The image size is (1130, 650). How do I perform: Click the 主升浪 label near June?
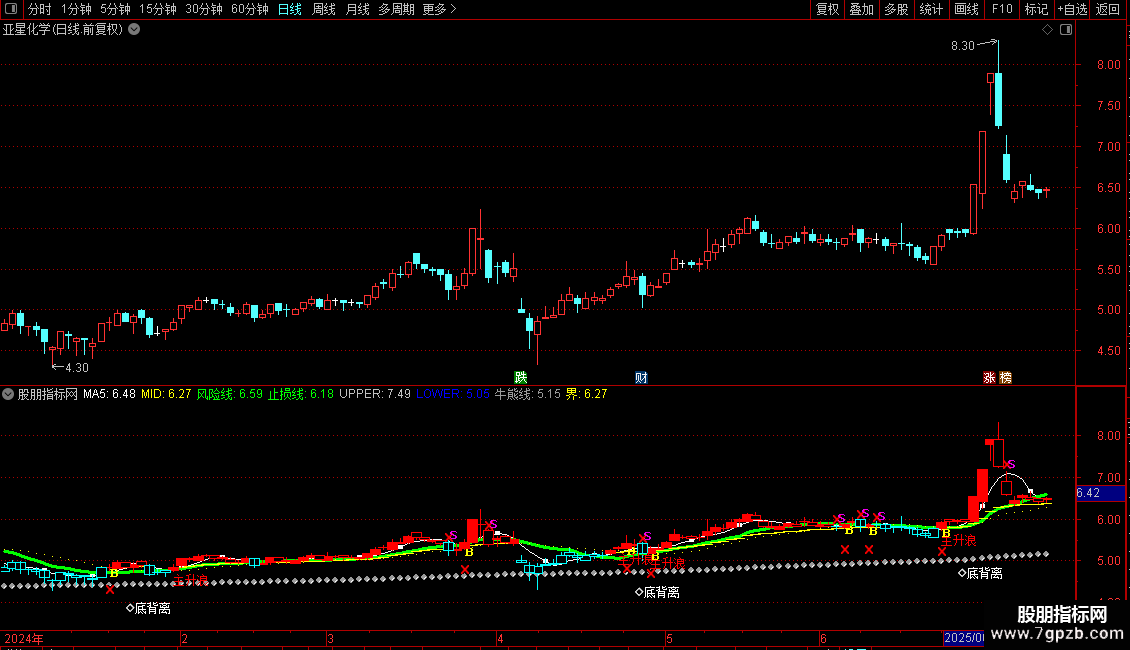[958, 540]
